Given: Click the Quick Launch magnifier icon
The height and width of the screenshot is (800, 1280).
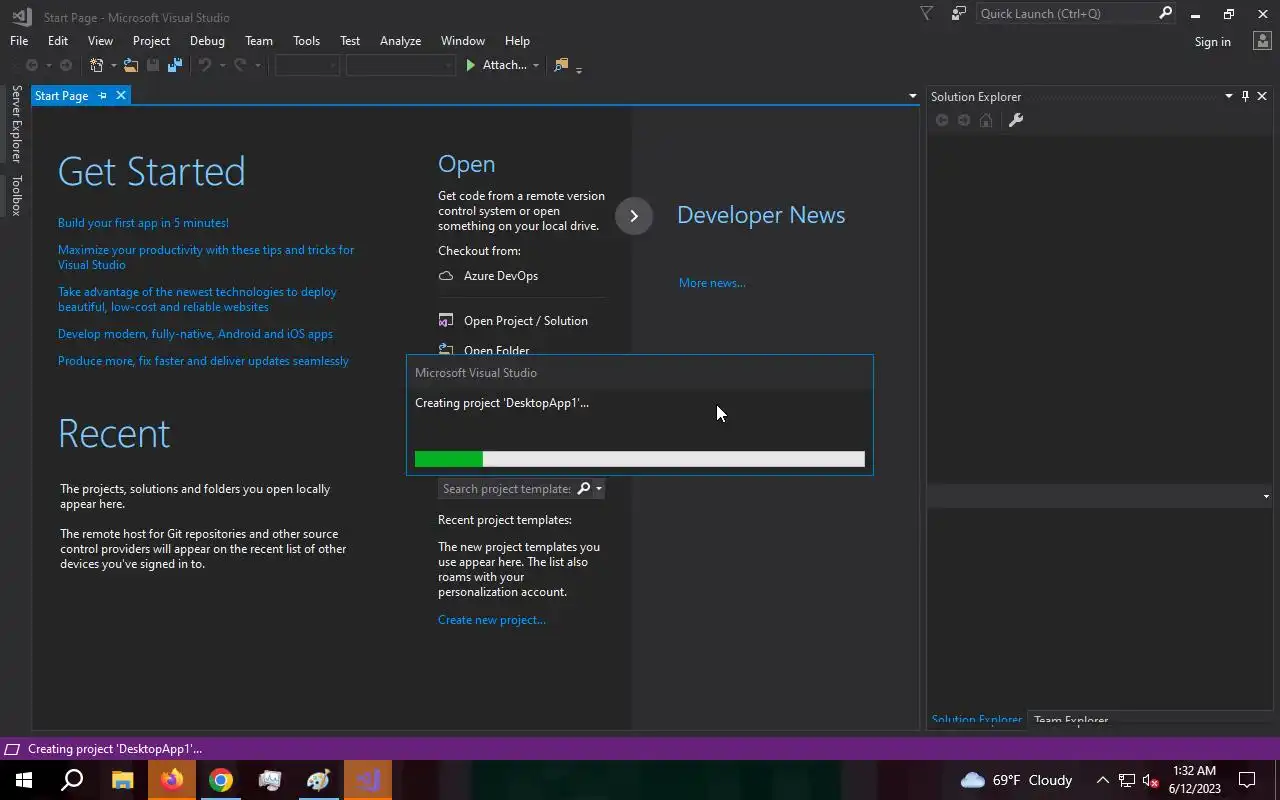Looking at the screenshot, I should pyautogui.click(x=1165, y=13).
